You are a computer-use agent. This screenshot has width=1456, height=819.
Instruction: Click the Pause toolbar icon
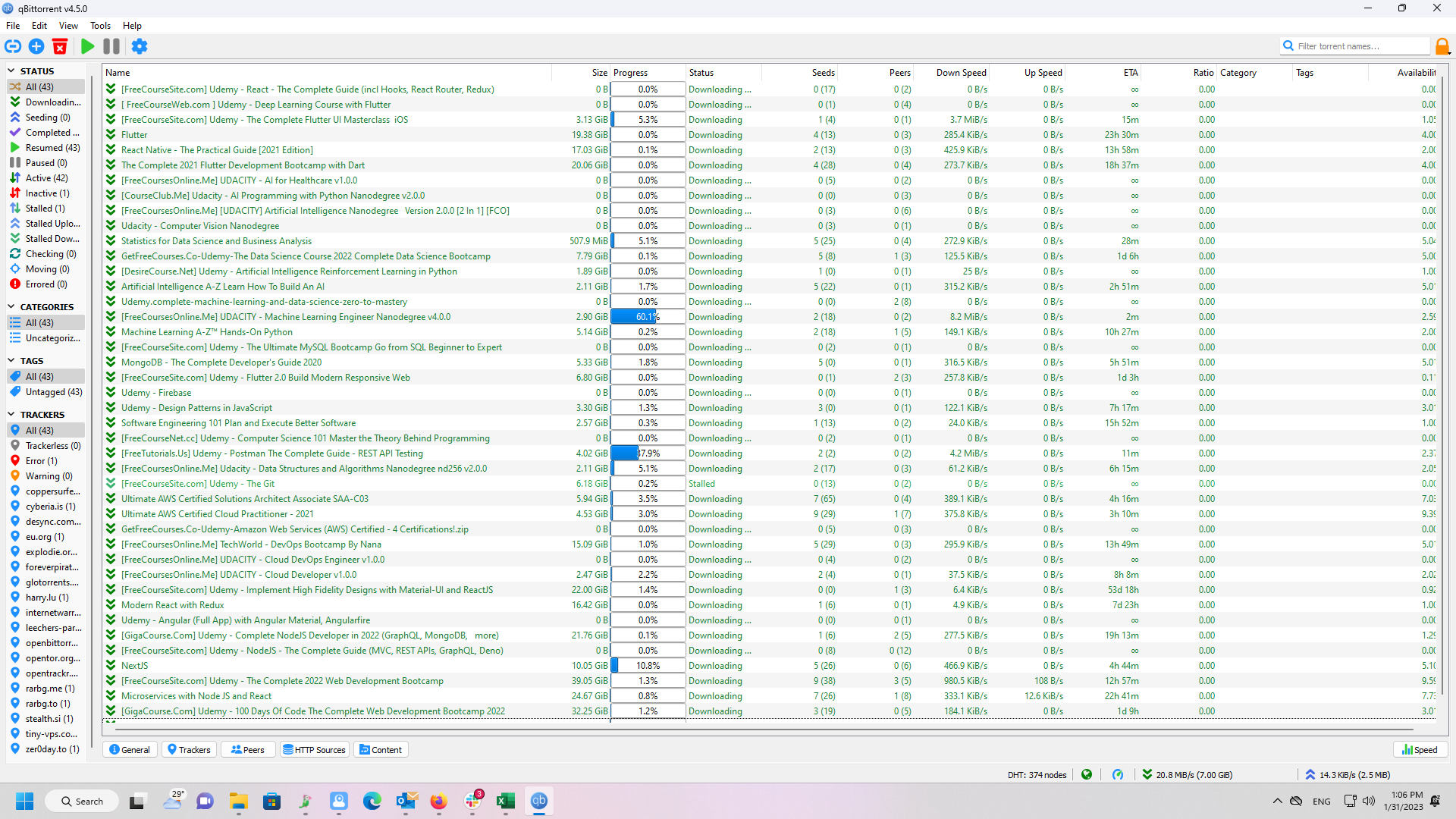111,46
